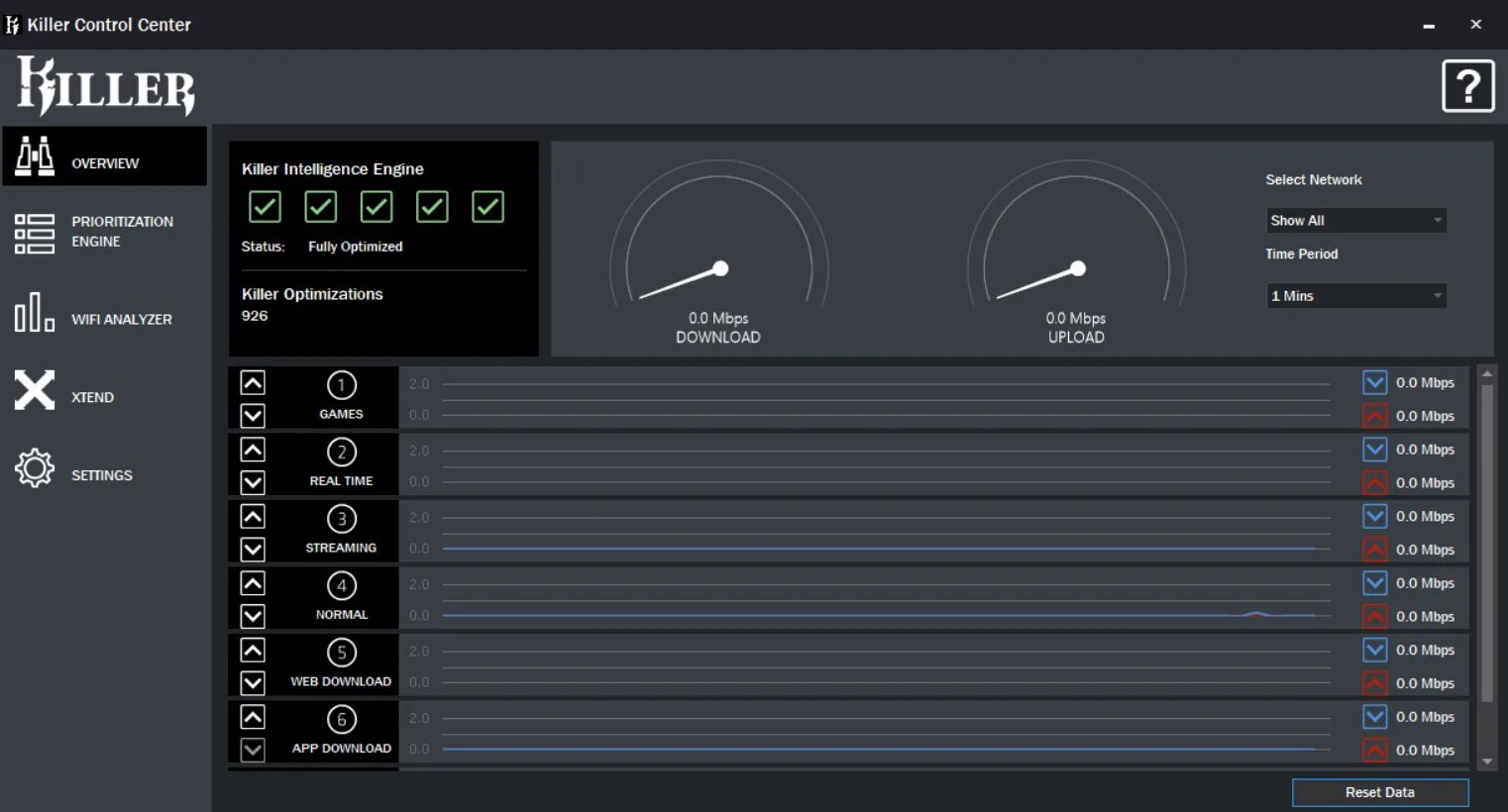Open the Settings page
The height and width of the screenshot is (812, 1508).
tap(105, 467)
